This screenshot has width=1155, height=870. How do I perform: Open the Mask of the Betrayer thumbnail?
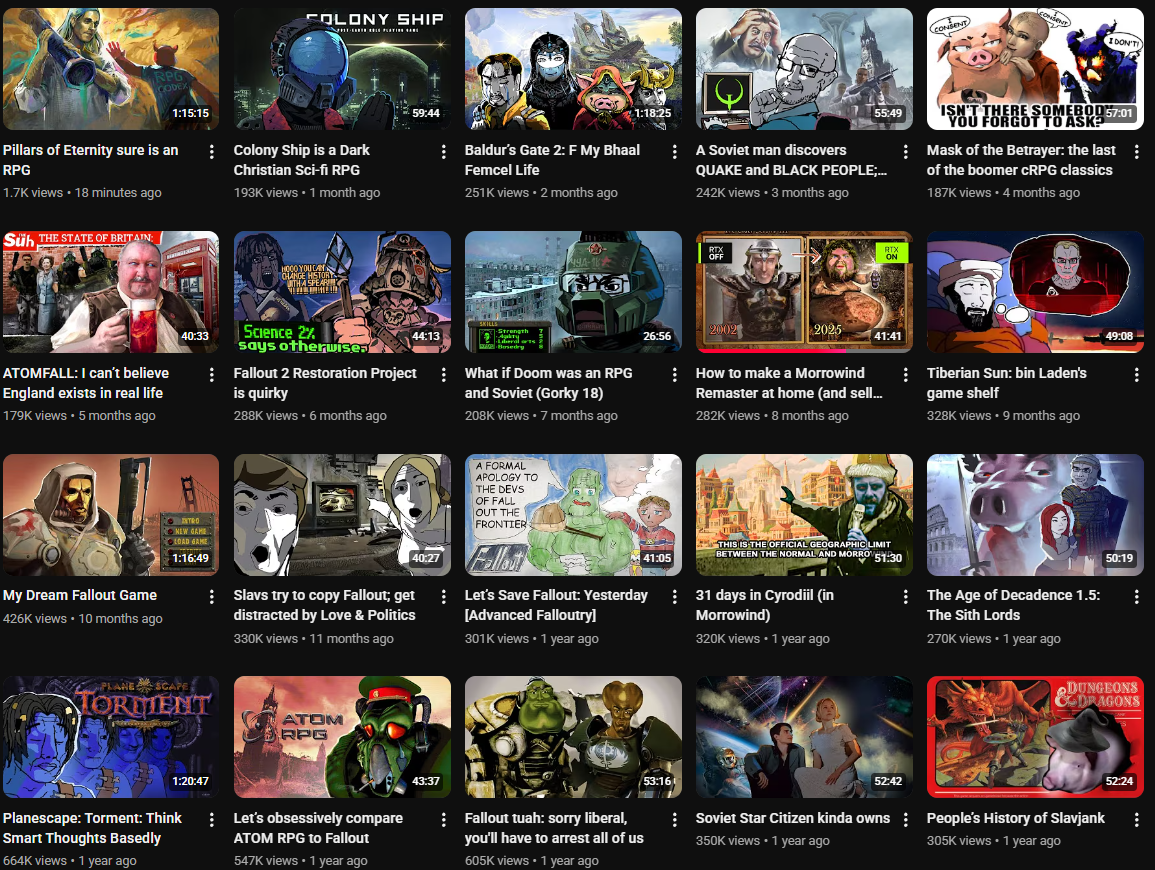point(1035,69)
